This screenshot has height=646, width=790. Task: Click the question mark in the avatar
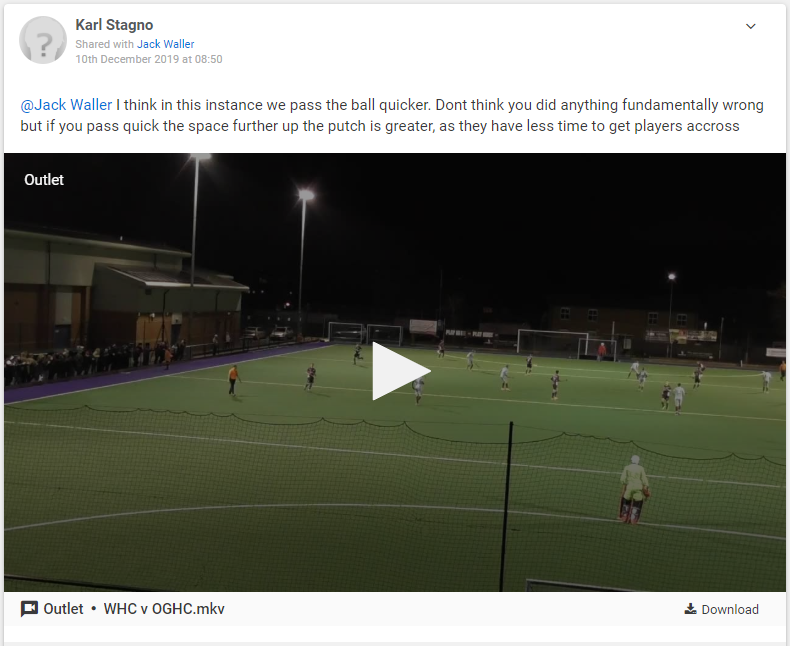click(44, 45)
